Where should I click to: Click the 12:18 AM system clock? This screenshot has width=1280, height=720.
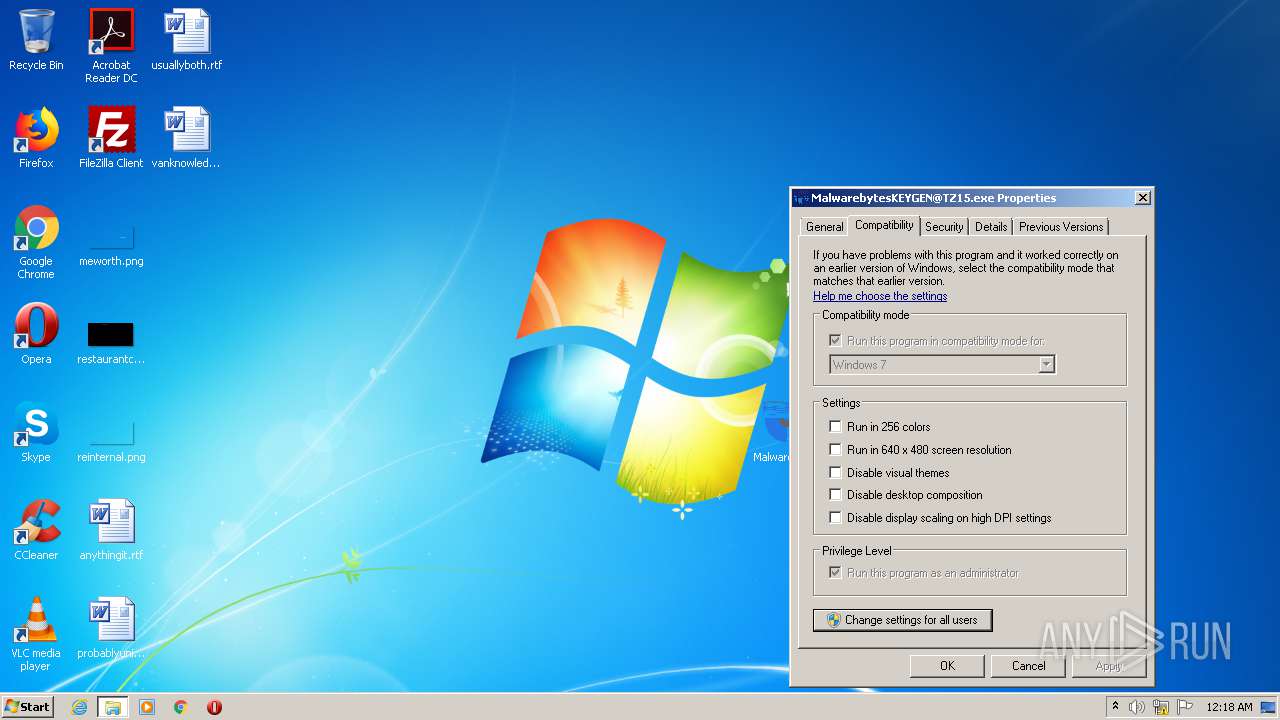click(x=1229, y=707)
